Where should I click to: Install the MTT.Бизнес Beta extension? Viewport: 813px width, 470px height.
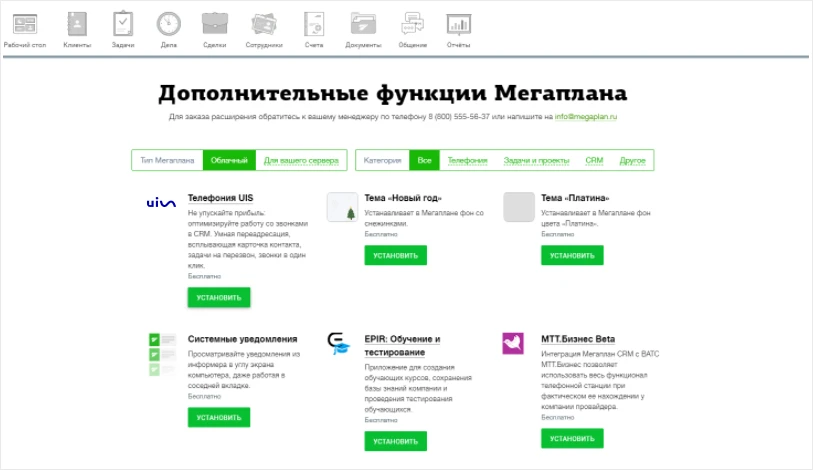click(x=572, y=438)
